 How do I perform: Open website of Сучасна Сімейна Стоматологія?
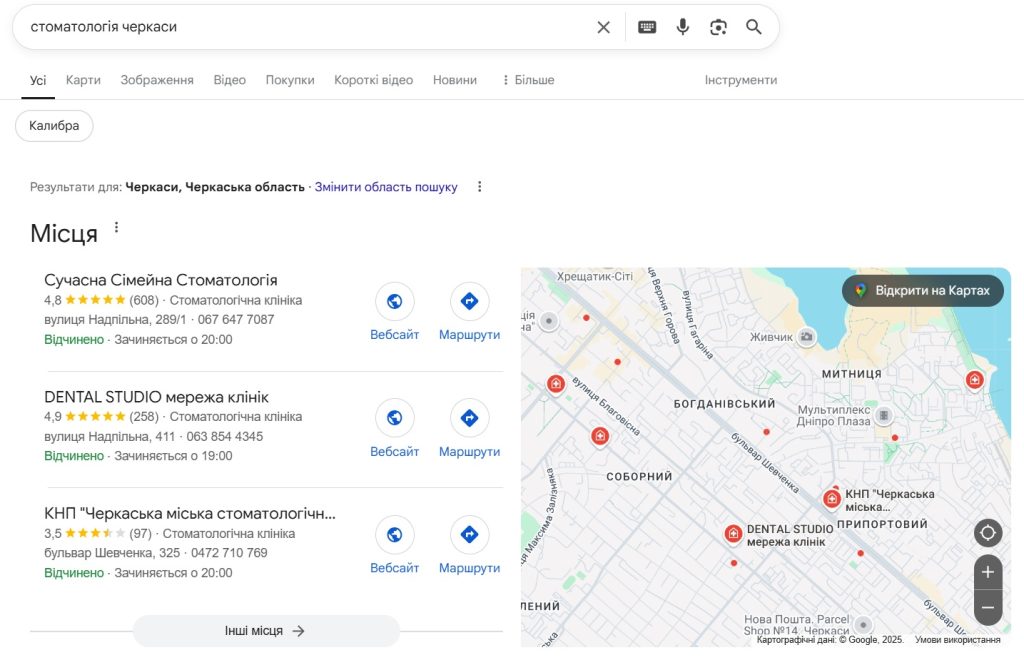pos(394,312)
